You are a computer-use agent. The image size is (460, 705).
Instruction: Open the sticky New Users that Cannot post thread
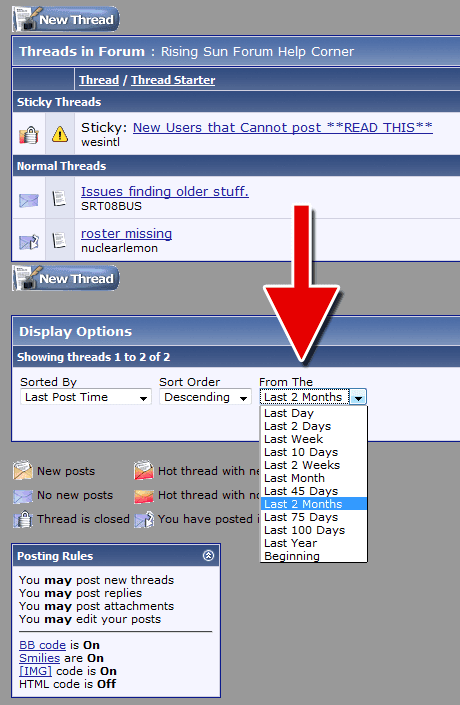[x=282, y=128]
